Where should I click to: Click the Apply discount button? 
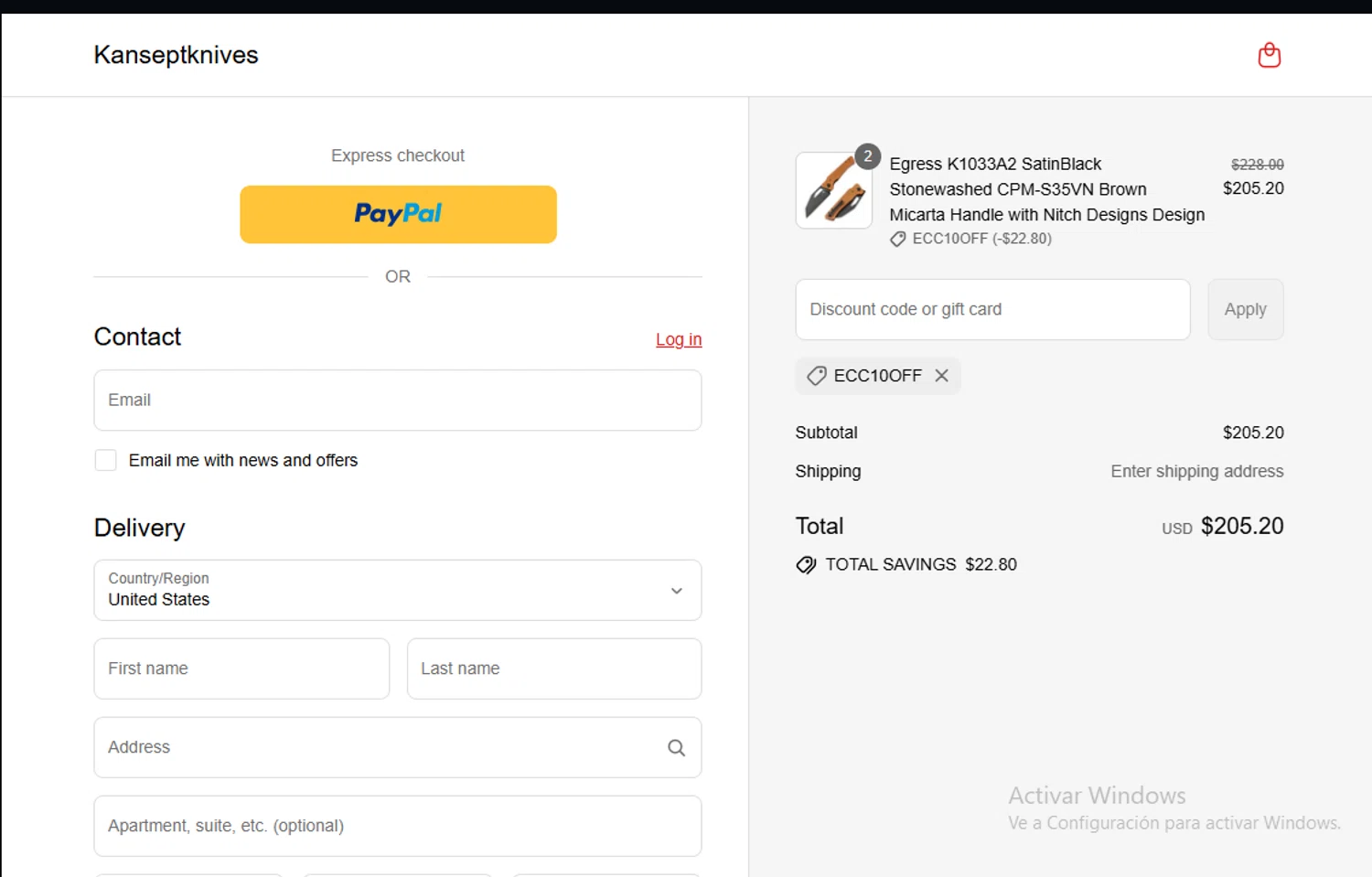coord(1245,309)
